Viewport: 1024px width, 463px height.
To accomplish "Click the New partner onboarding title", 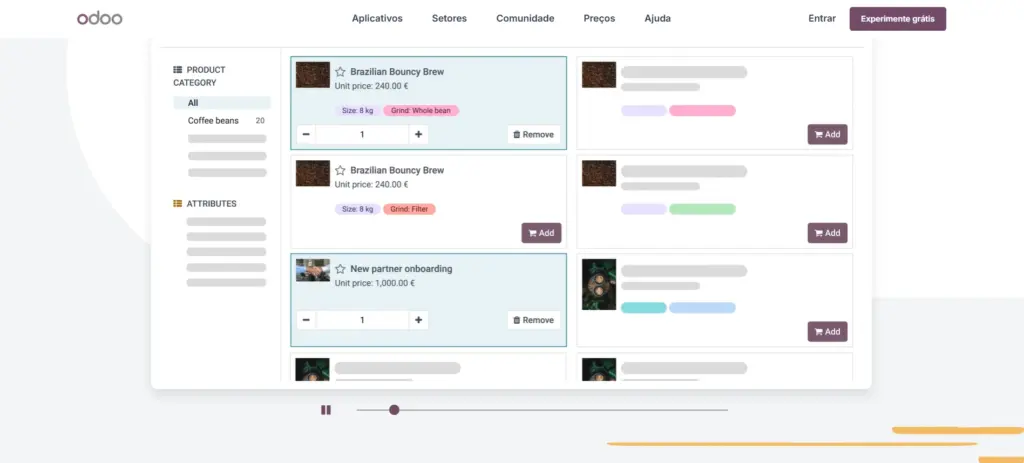I will click(x=401, y=269).
